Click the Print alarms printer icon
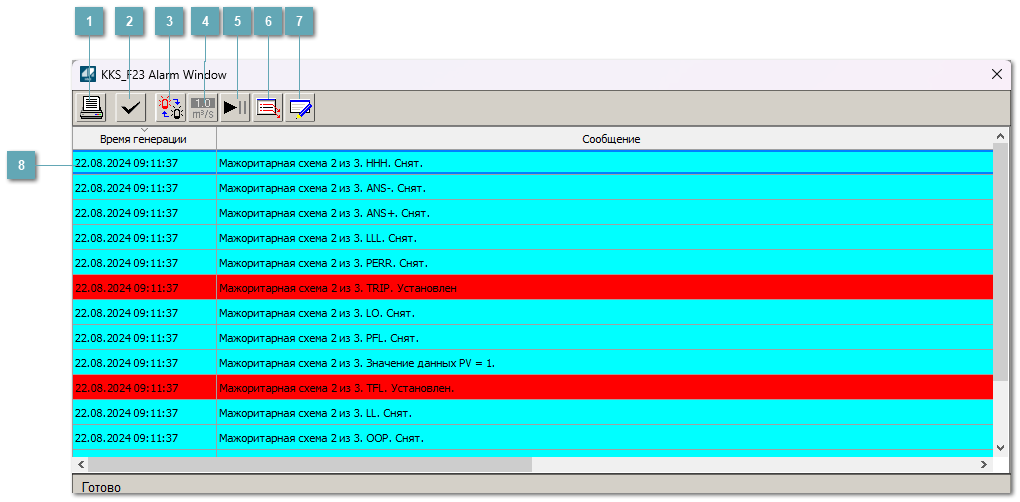 coord(92,107)
